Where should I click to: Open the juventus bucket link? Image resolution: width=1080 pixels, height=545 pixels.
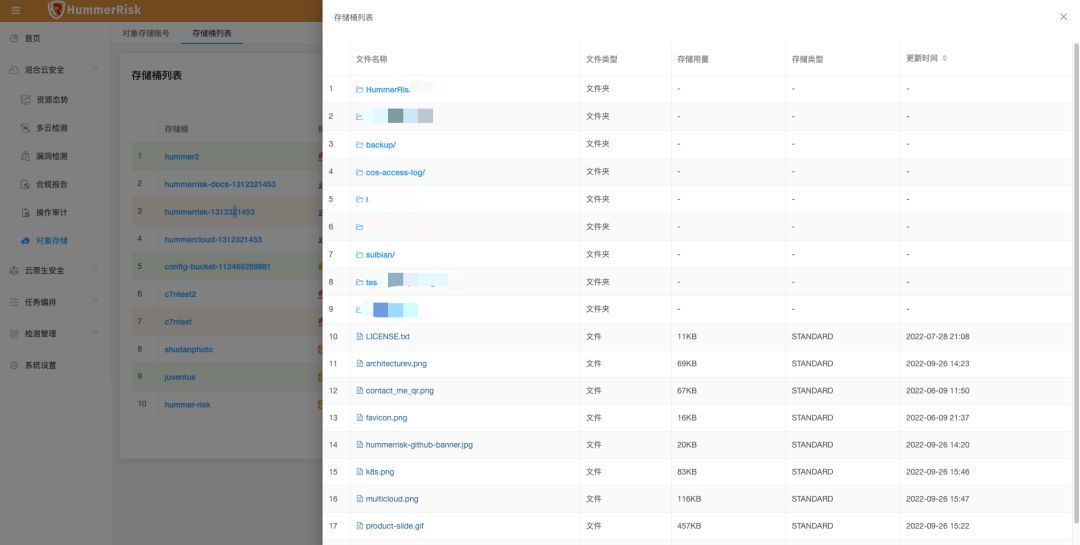pos(180,377)
